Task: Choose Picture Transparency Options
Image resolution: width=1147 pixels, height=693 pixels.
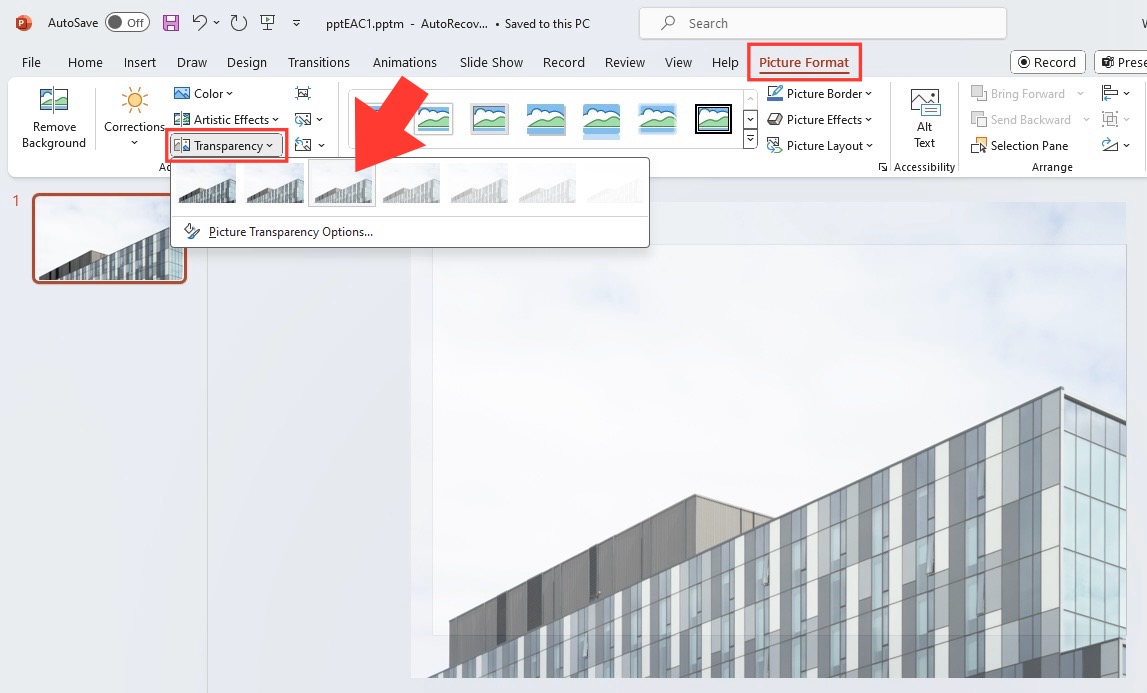Action: 290,232
